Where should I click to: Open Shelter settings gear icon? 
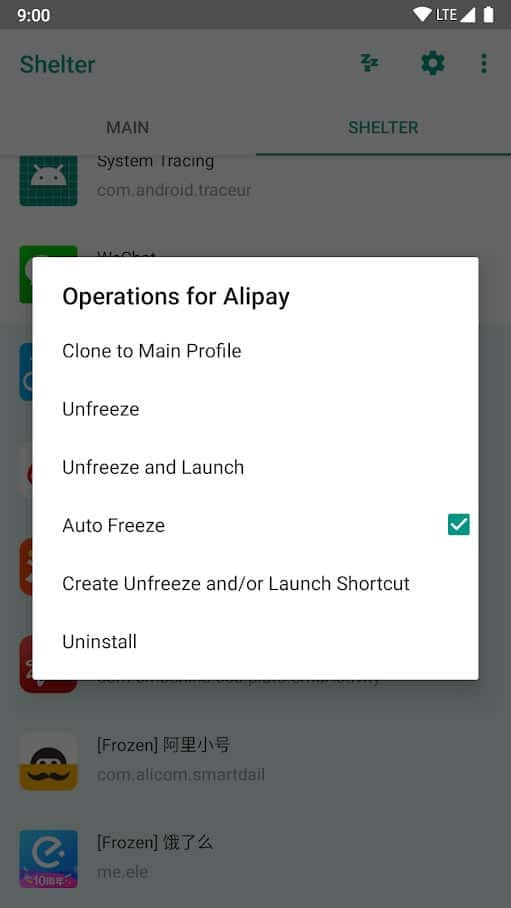[433, 63]
